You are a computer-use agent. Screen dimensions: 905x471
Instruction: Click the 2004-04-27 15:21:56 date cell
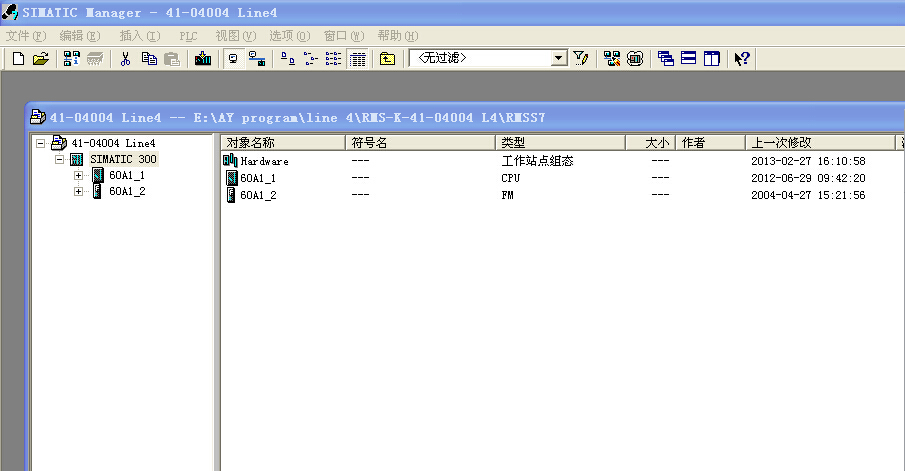(808, 195)
